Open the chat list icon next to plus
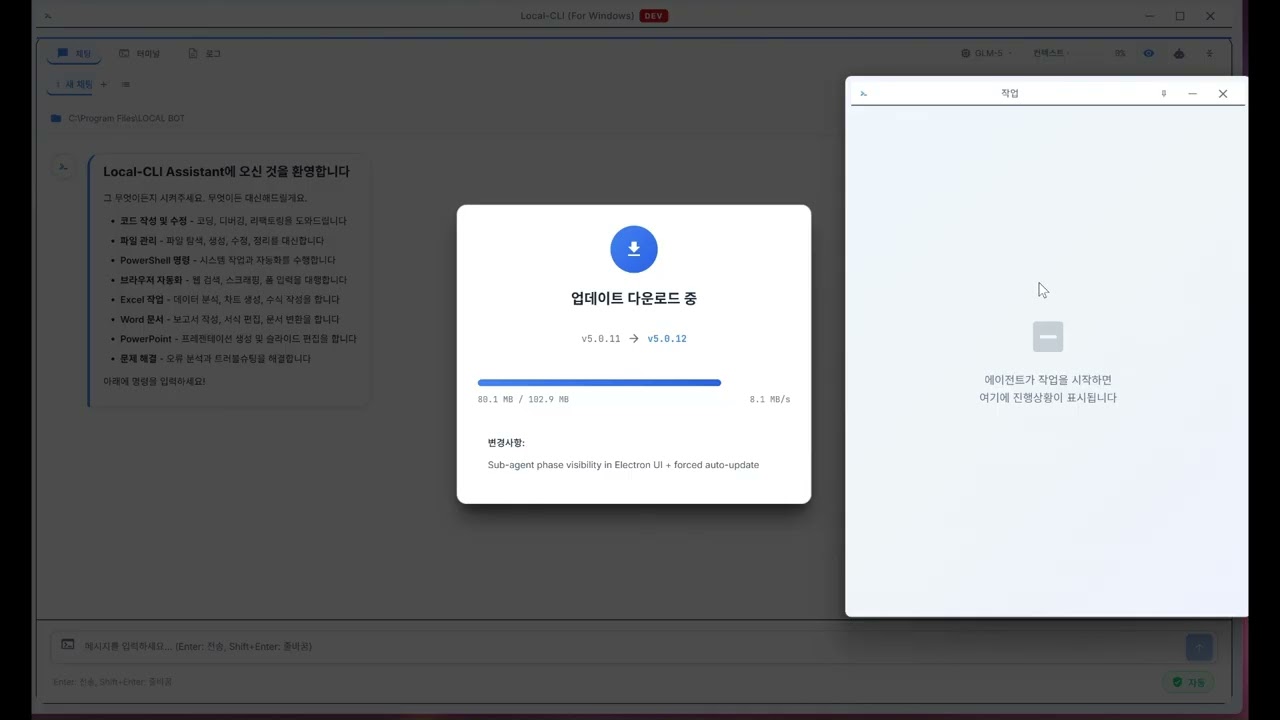Screen dimensions: 1280x720 click(126, 85)
